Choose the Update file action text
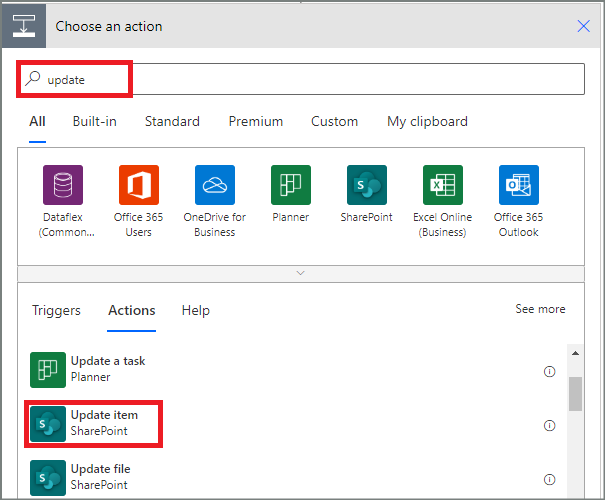This screenshot has width=605, height=500. point(100,469)
